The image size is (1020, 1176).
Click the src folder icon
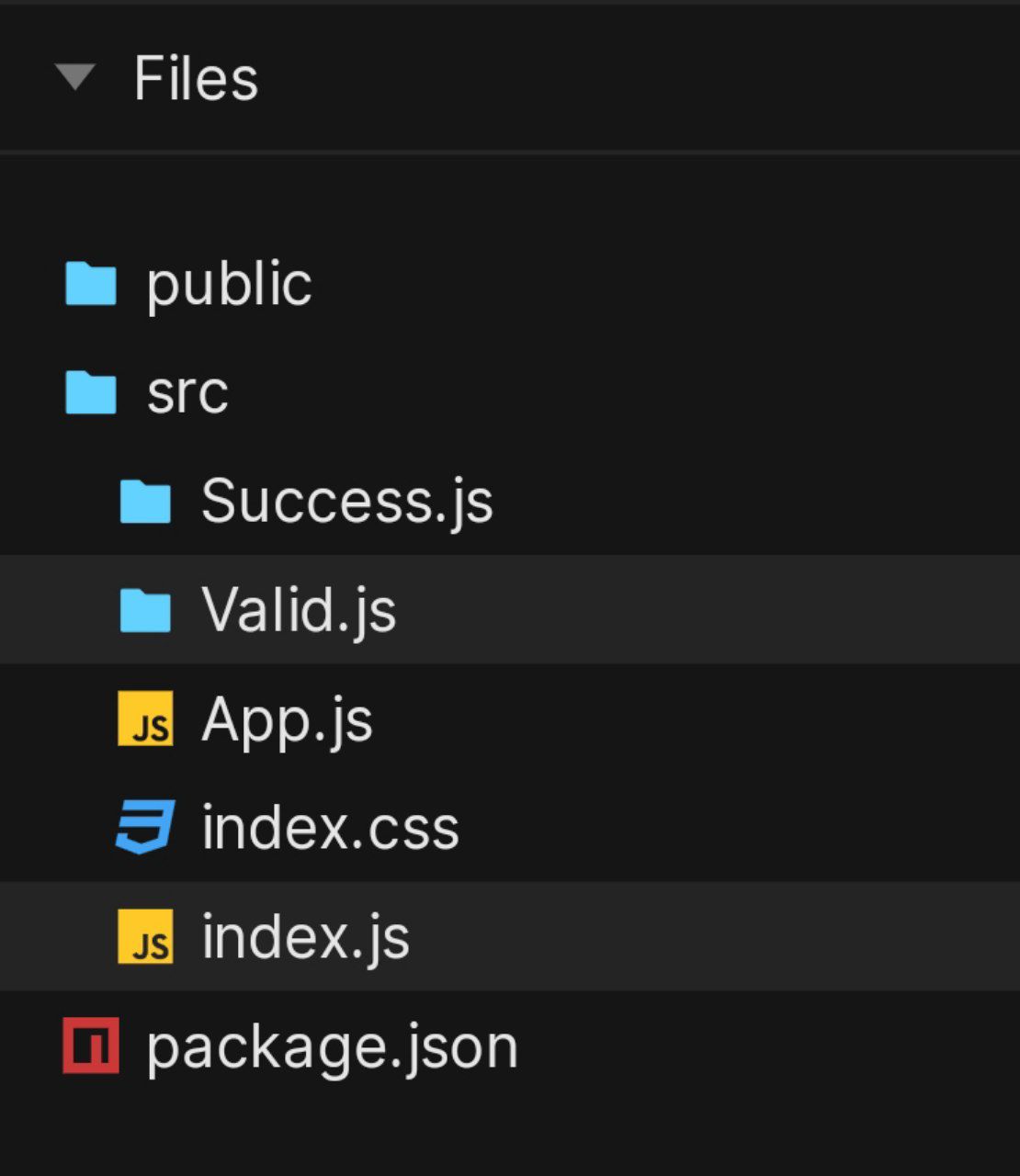click(90, 392)
